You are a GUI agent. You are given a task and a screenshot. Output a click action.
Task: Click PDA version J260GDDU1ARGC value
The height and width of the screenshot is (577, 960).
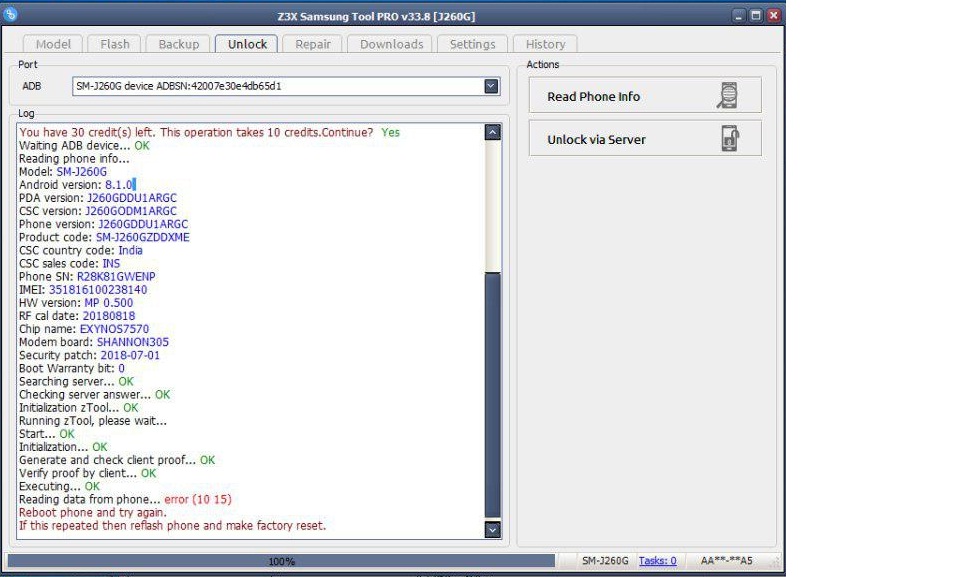pyautogui.click(x=132, y=198)
